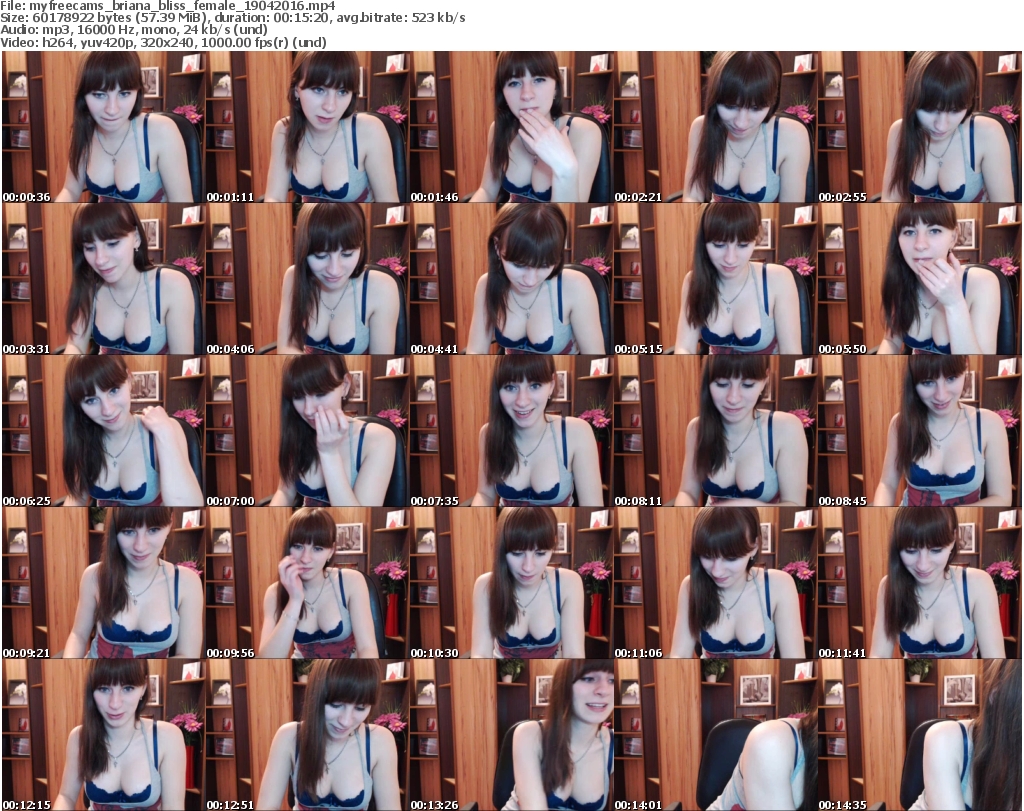Select the thumbnail timestamped 00:11:06
This screenshot has height=811, width=1024.
click(x=715, y=583)
